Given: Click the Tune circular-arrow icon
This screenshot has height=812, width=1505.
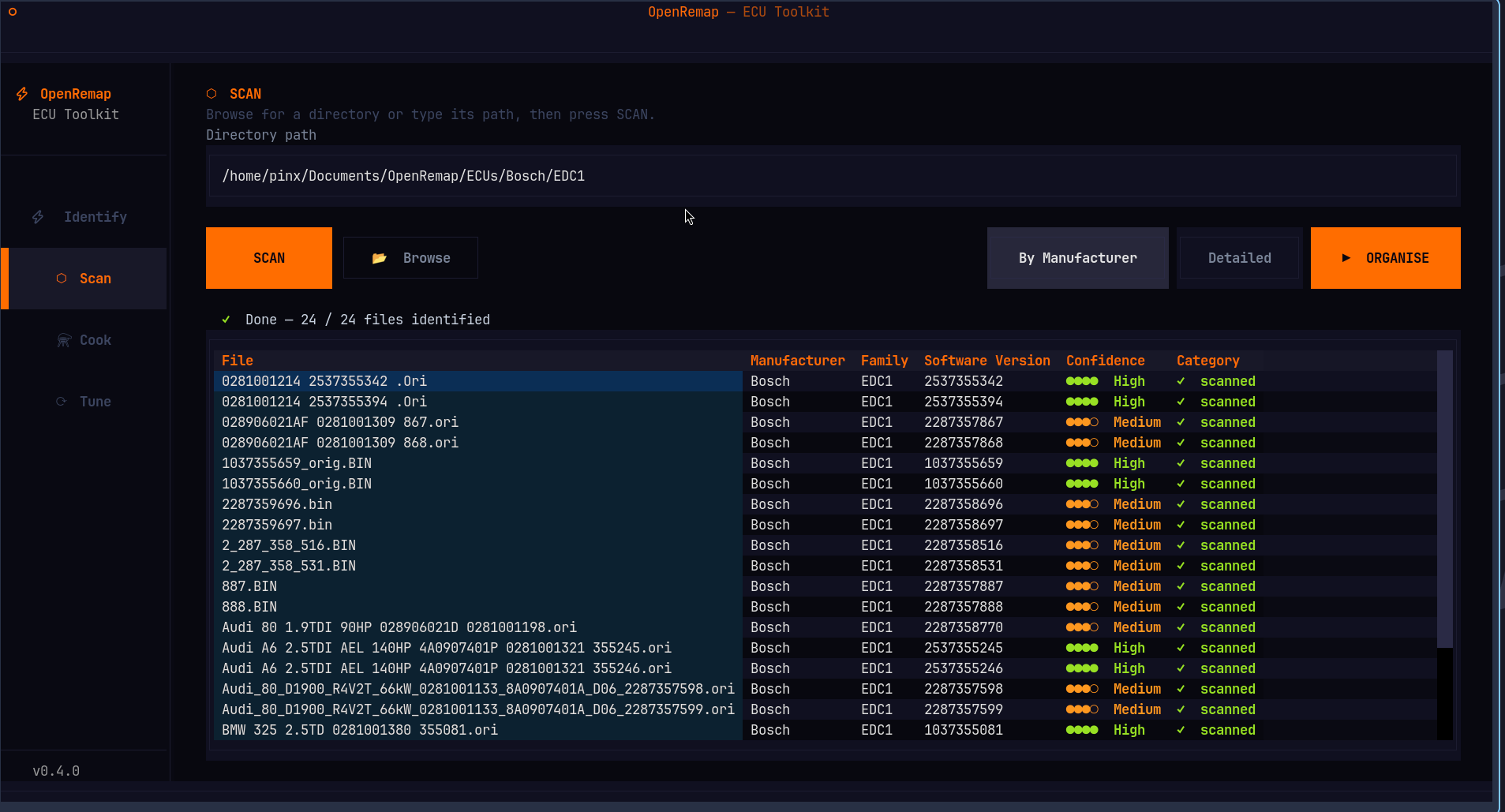Looking at the screenshot, I should (x=62, y=401).
